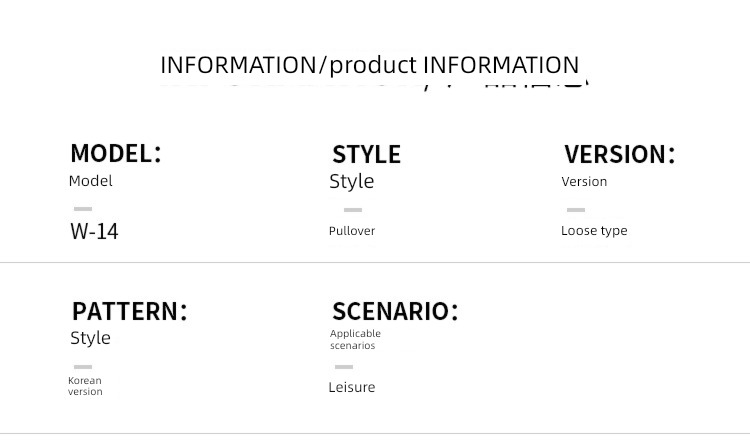This screenshot has width=750, height=441.
Task: Click the Loose type value
Action: click(594, 231)
